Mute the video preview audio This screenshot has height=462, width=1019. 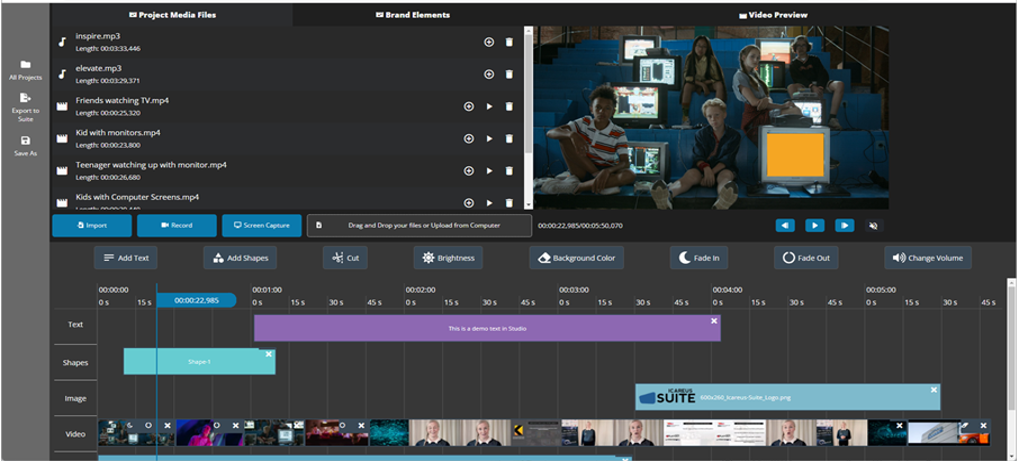point(873,225)
